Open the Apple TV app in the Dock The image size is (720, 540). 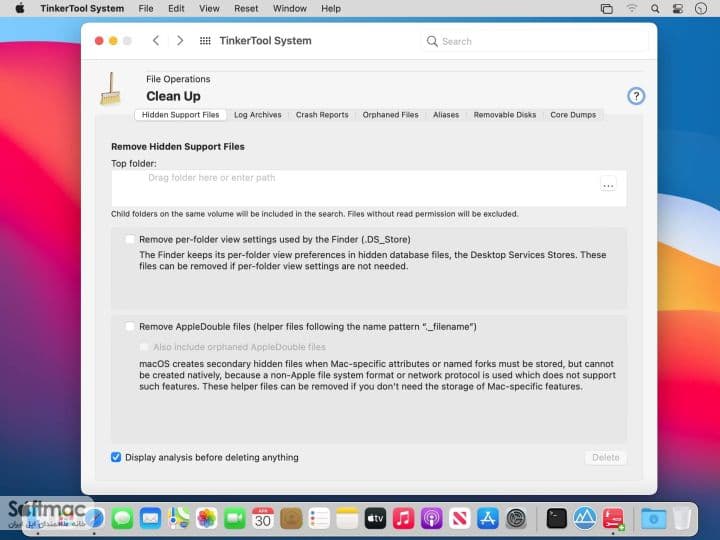click(375, 519)
